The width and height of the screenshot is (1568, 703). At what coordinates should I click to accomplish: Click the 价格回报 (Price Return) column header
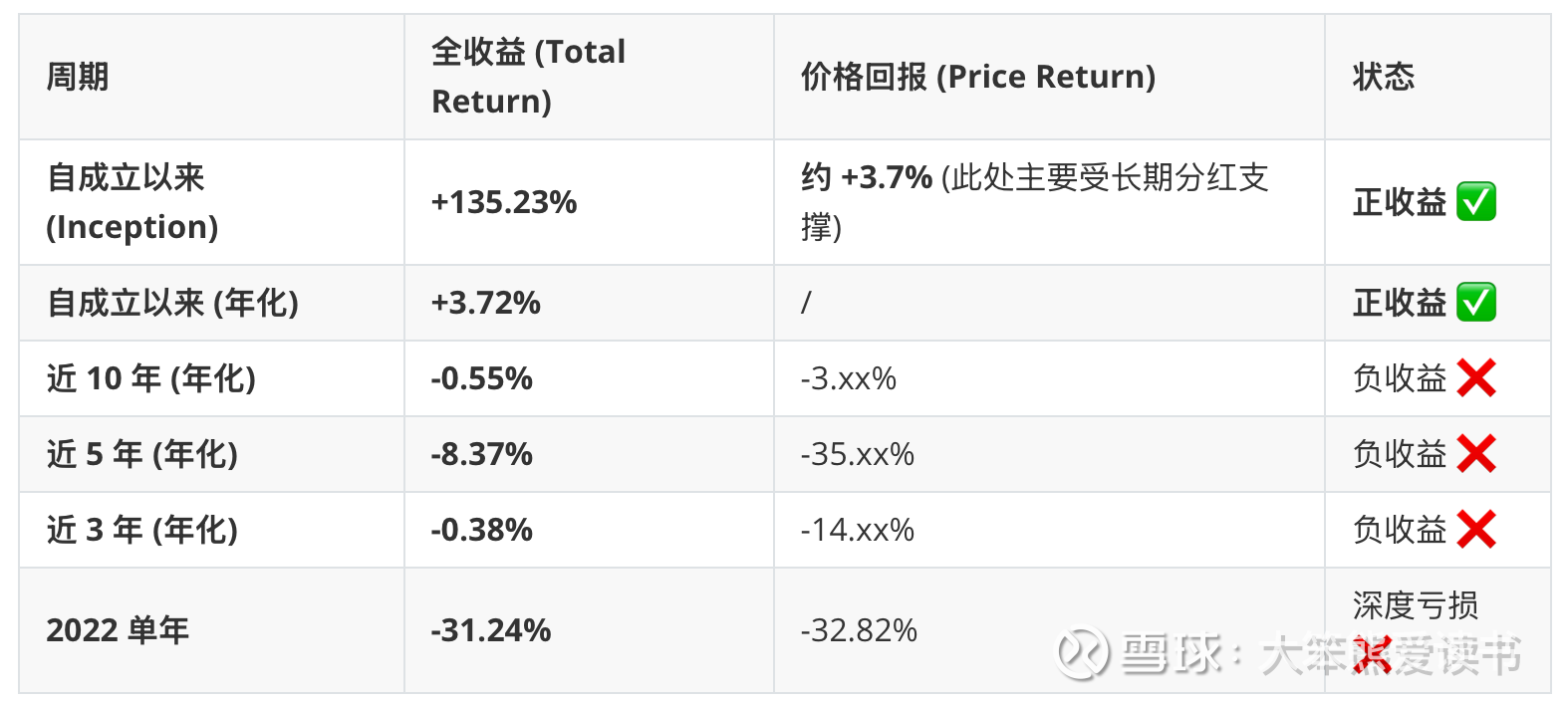click(x=977, y=77)
